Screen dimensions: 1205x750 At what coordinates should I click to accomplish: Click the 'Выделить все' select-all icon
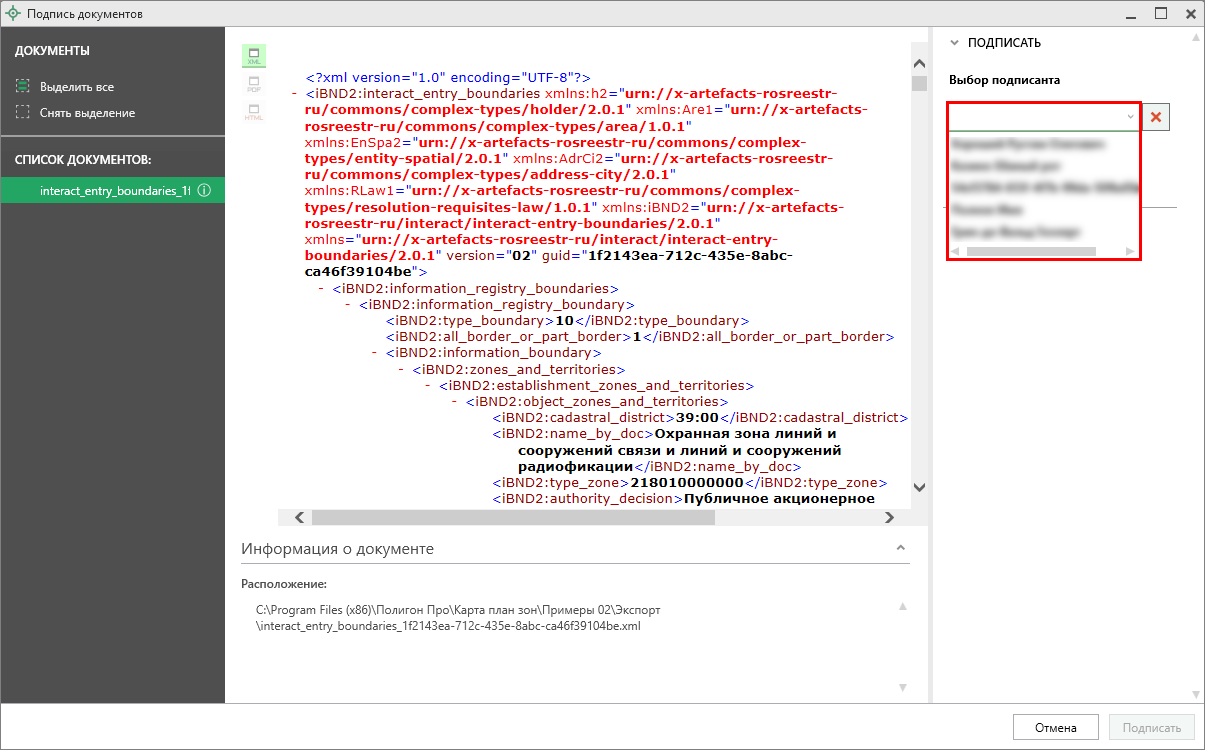click(23, 87)
